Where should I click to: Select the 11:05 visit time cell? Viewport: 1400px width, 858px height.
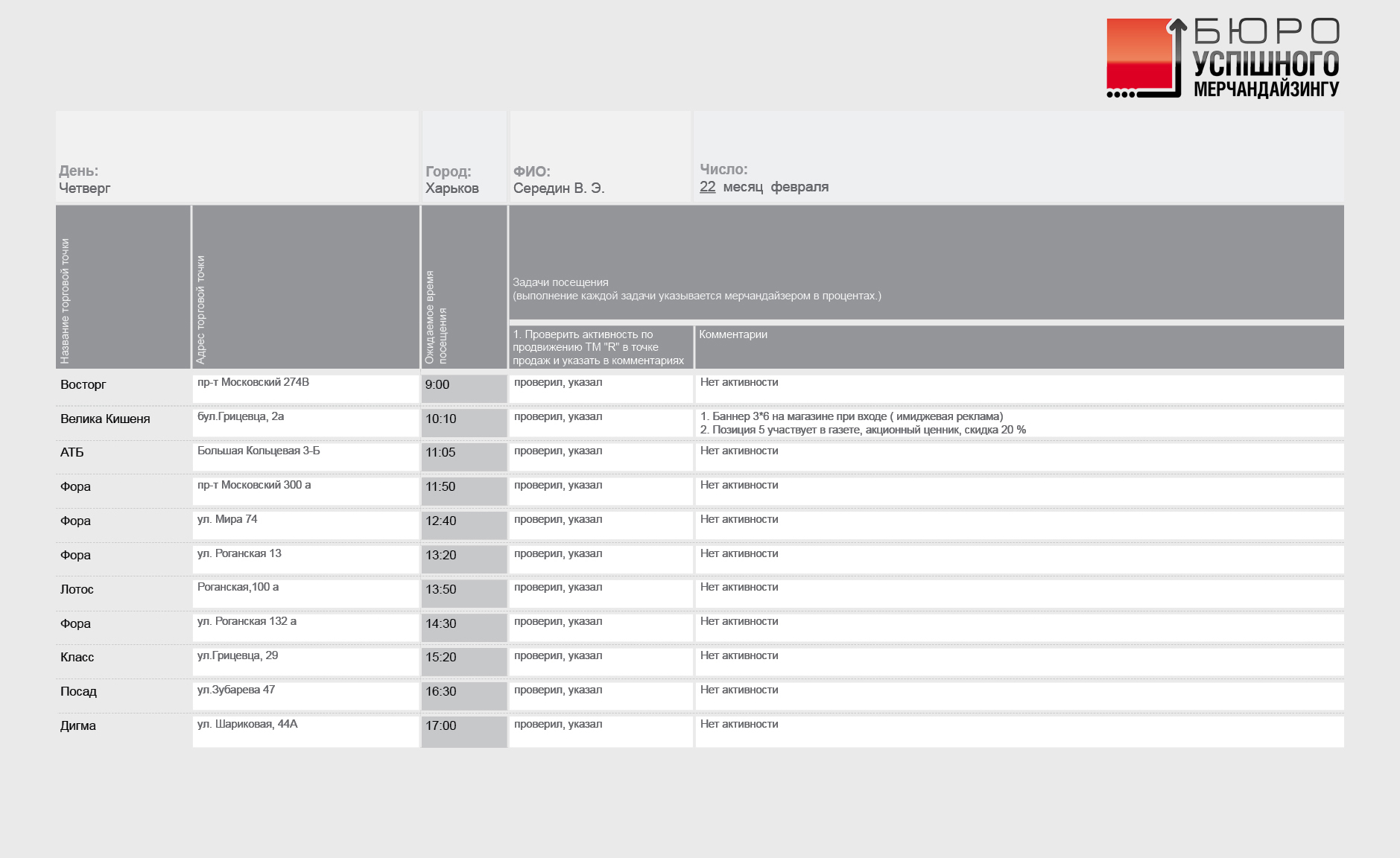(x=464, y=457)
